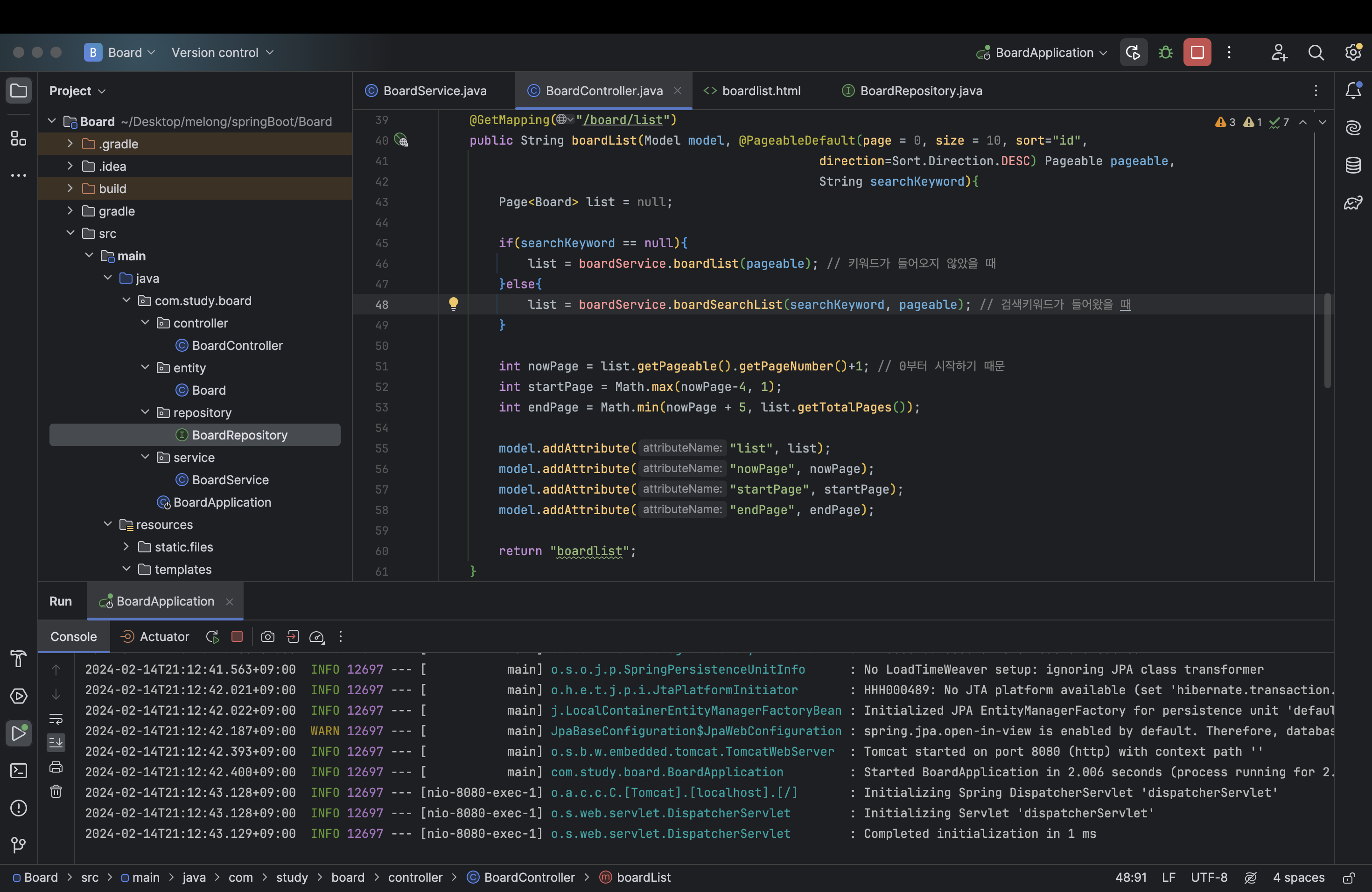Image resolution: width=1372 pixels, height=892 pixels.
Task: Click the intention lightbulb on line 48
Action: (453, 304)
